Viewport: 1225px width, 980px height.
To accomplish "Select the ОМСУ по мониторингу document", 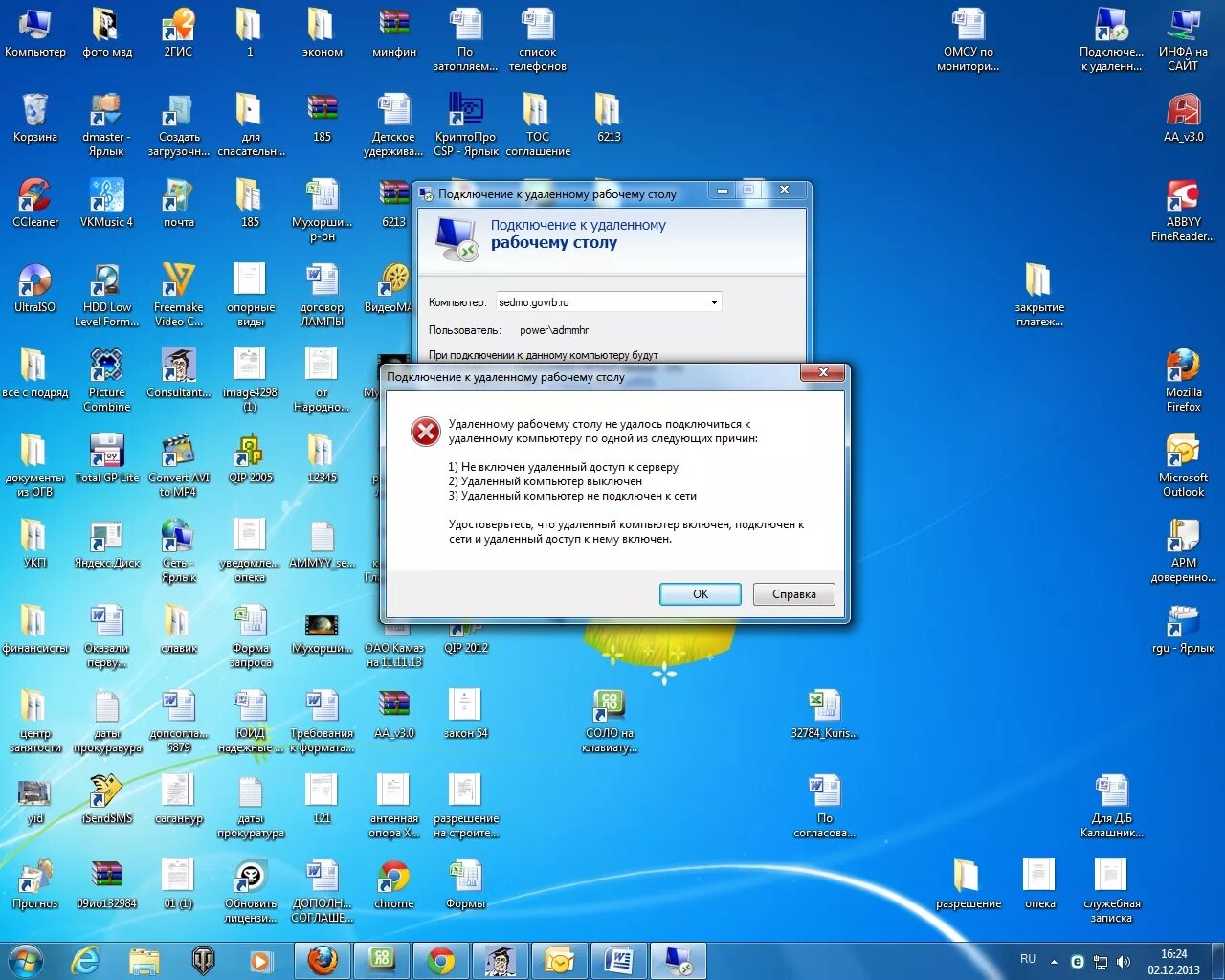I will (x=968, y=39).
